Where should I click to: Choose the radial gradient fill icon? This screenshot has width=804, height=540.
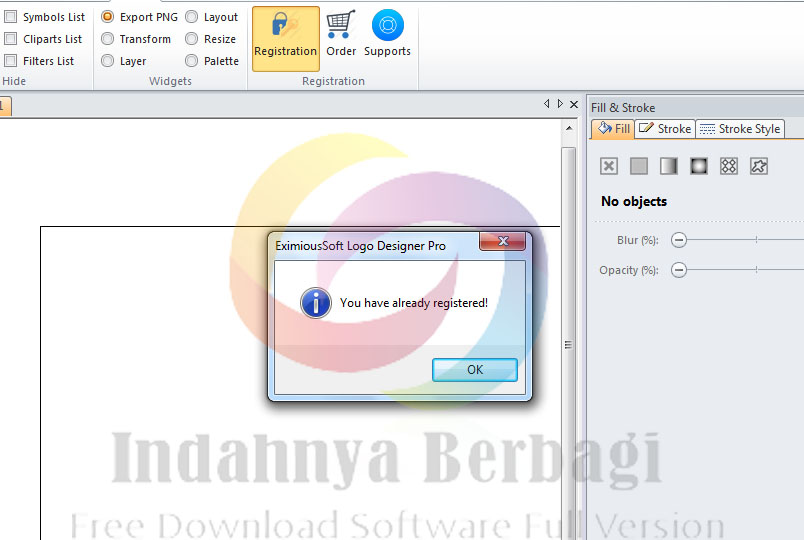point(699,166)
